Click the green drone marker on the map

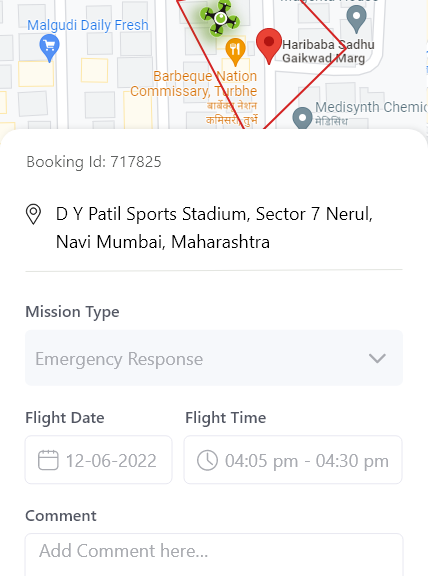(x=220, y=18)
